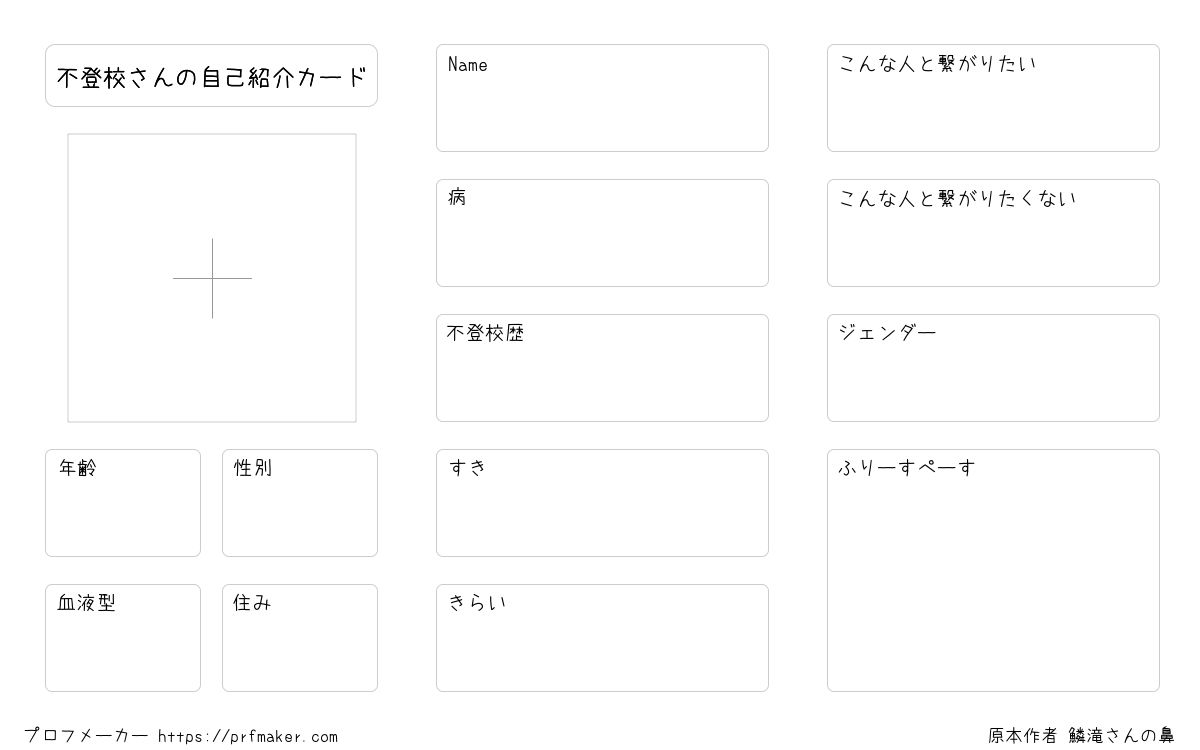1200x750 pixels.
Task: Click the ふりーすぺーす free space box
Action: (993, 570)
